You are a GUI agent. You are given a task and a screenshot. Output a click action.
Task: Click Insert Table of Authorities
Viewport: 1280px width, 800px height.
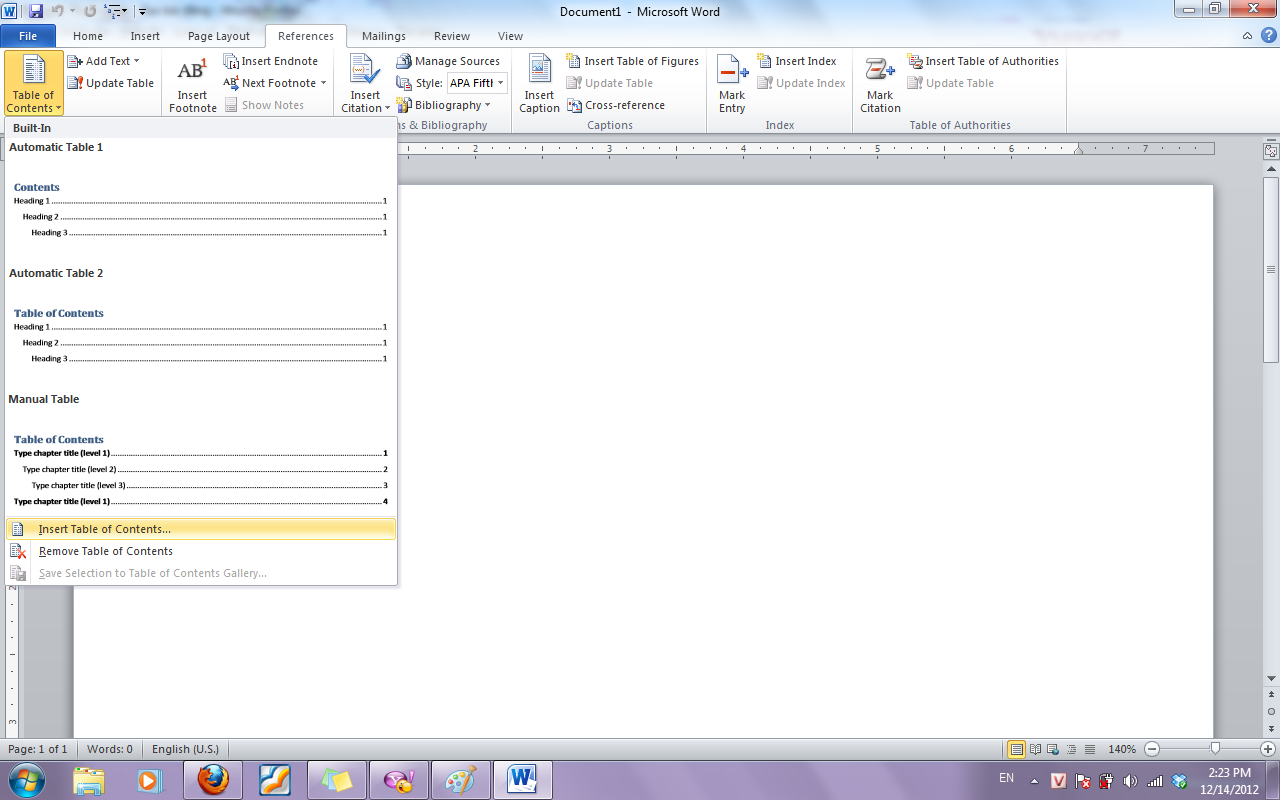click(x=983, y=61)
